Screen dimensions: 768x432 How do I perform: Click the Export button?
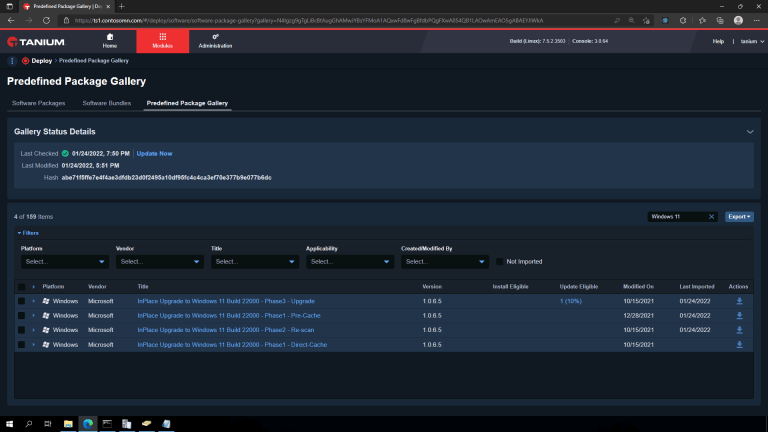coord(739,216)
